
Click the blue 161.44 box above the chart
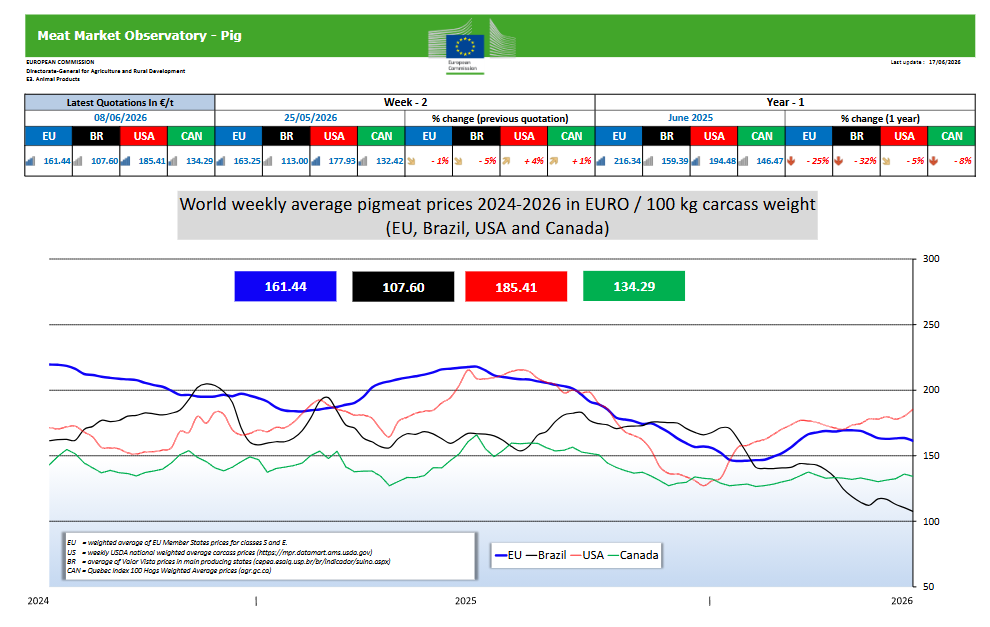tap(285, 287)
